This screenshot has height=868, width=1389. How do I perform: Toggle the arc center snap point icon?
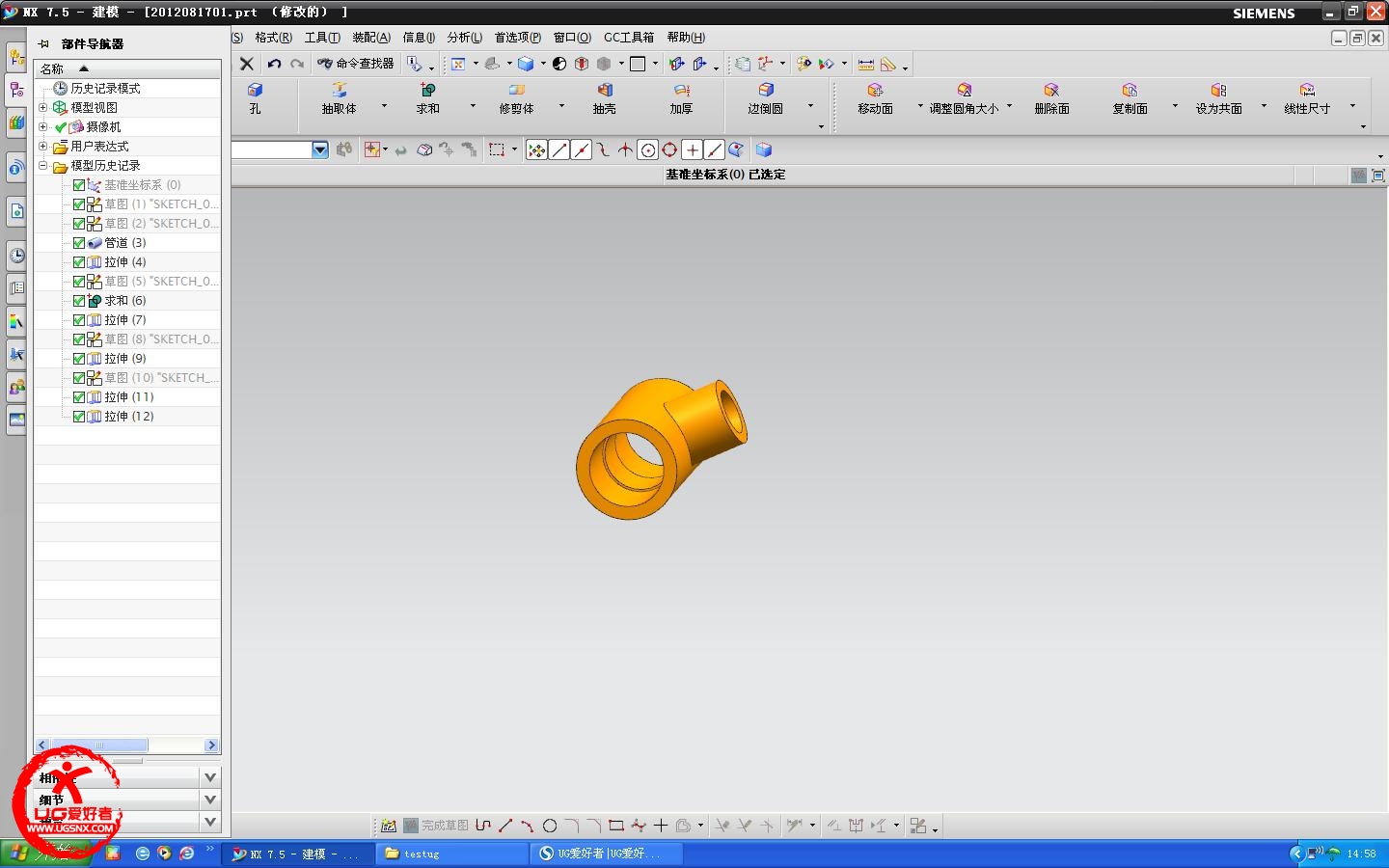(647, 149)
